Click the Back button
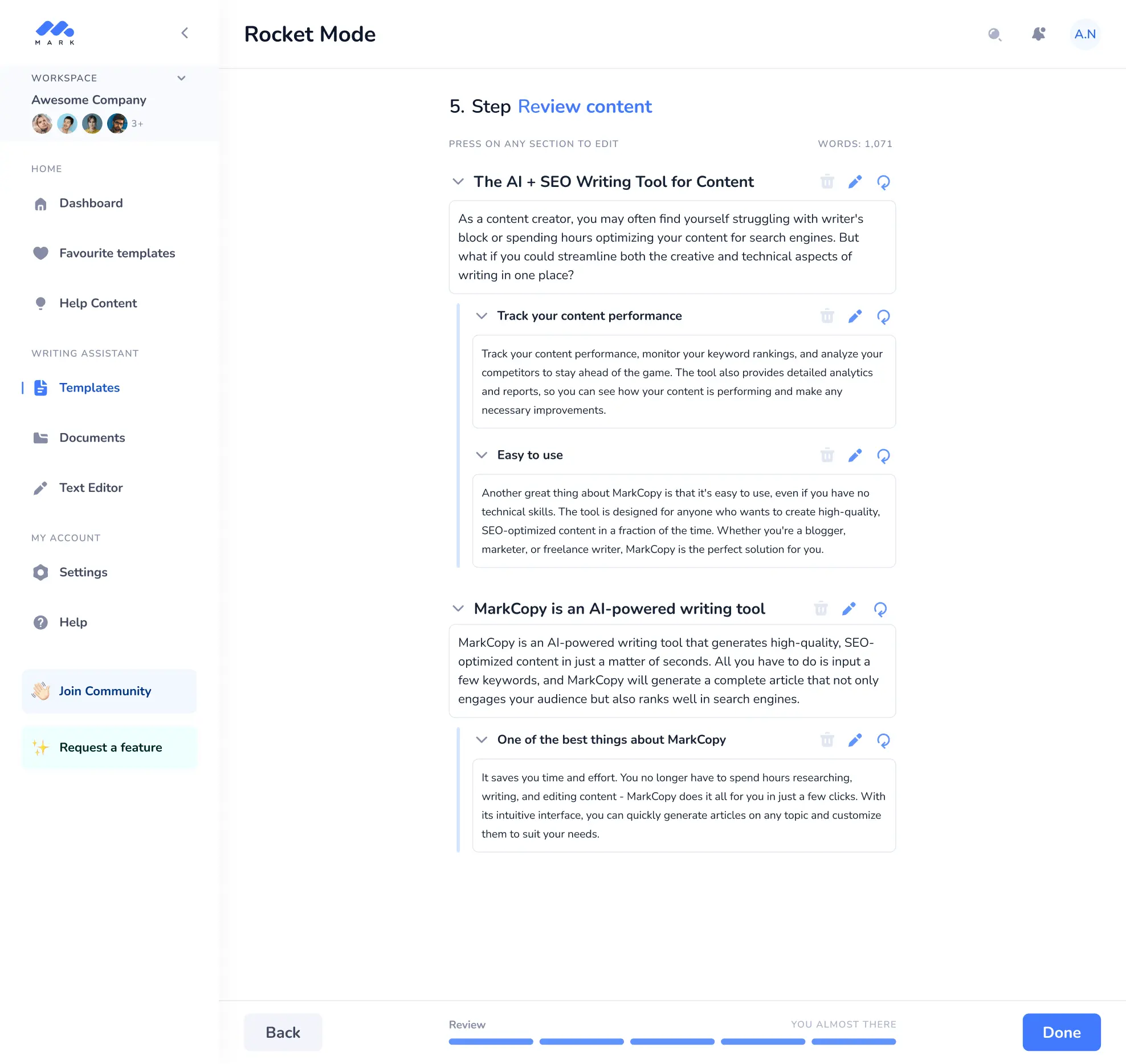This screenshot has height=1064, width=1126. tap(283, 1032)
